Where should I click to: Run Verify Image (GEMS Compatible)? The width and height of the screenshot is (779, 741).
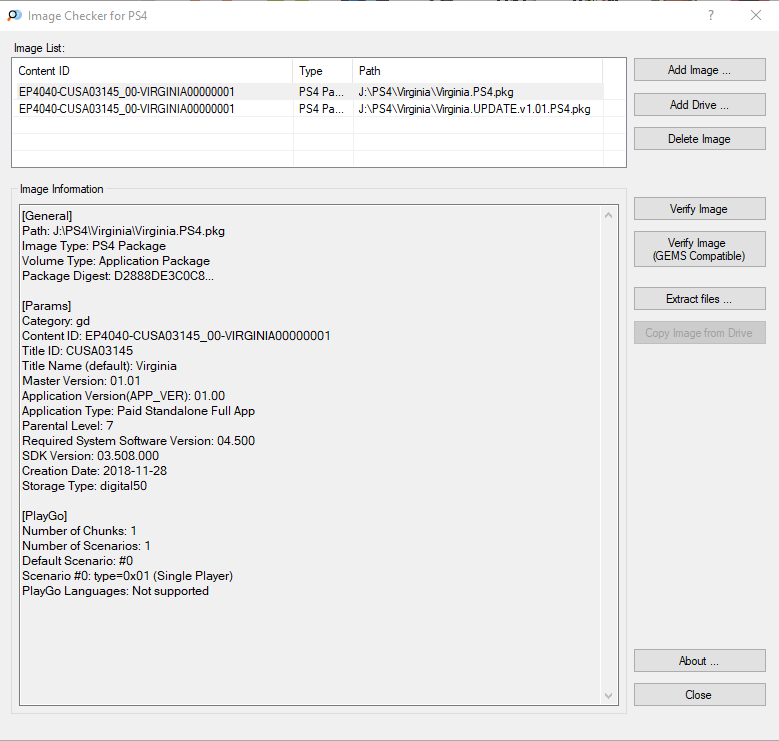[x=700, y=249]
